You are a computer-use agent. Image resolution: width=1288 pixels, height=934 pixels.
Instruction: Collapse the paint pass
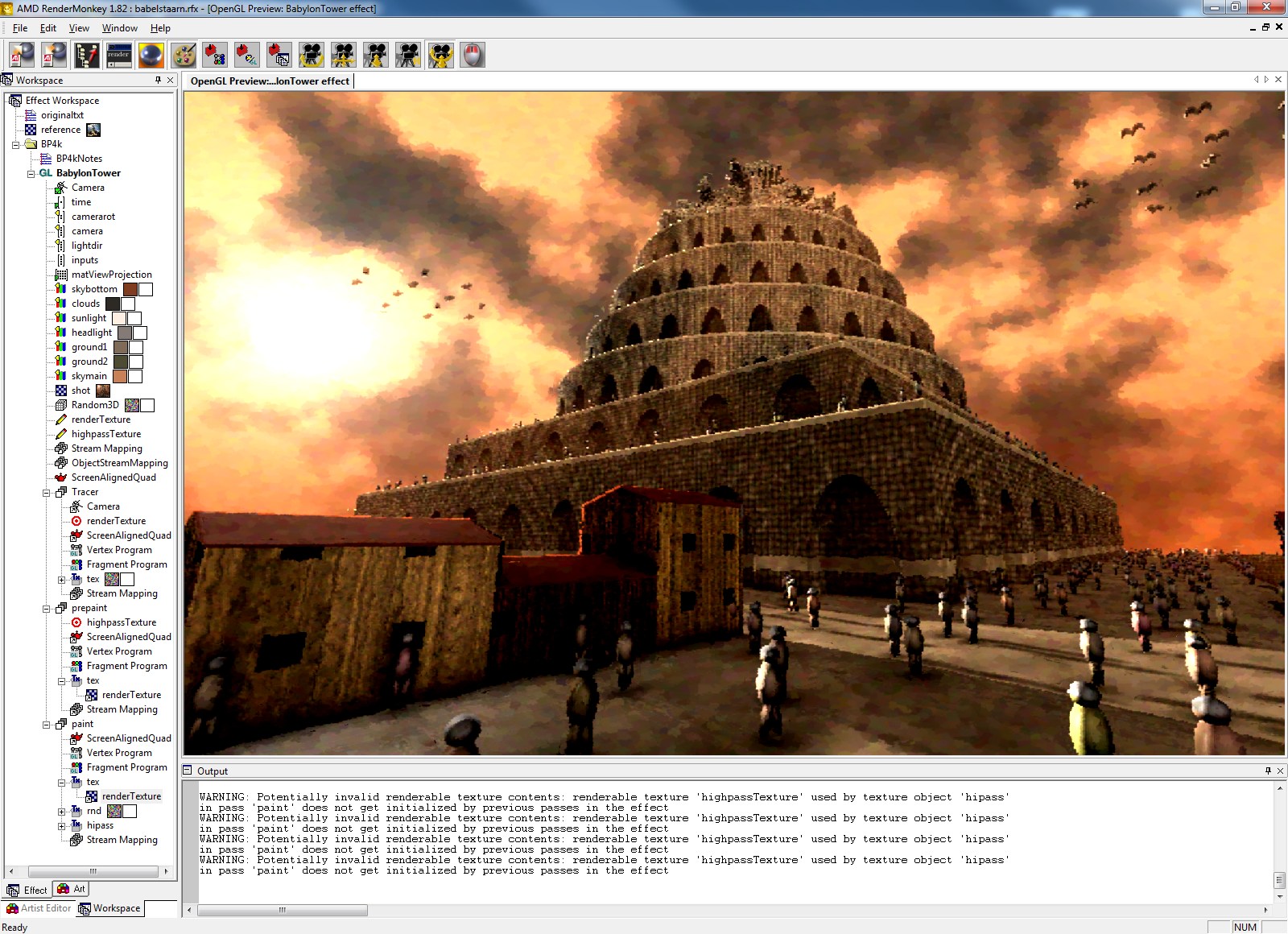pyautogui.click(x=47, y=725)
